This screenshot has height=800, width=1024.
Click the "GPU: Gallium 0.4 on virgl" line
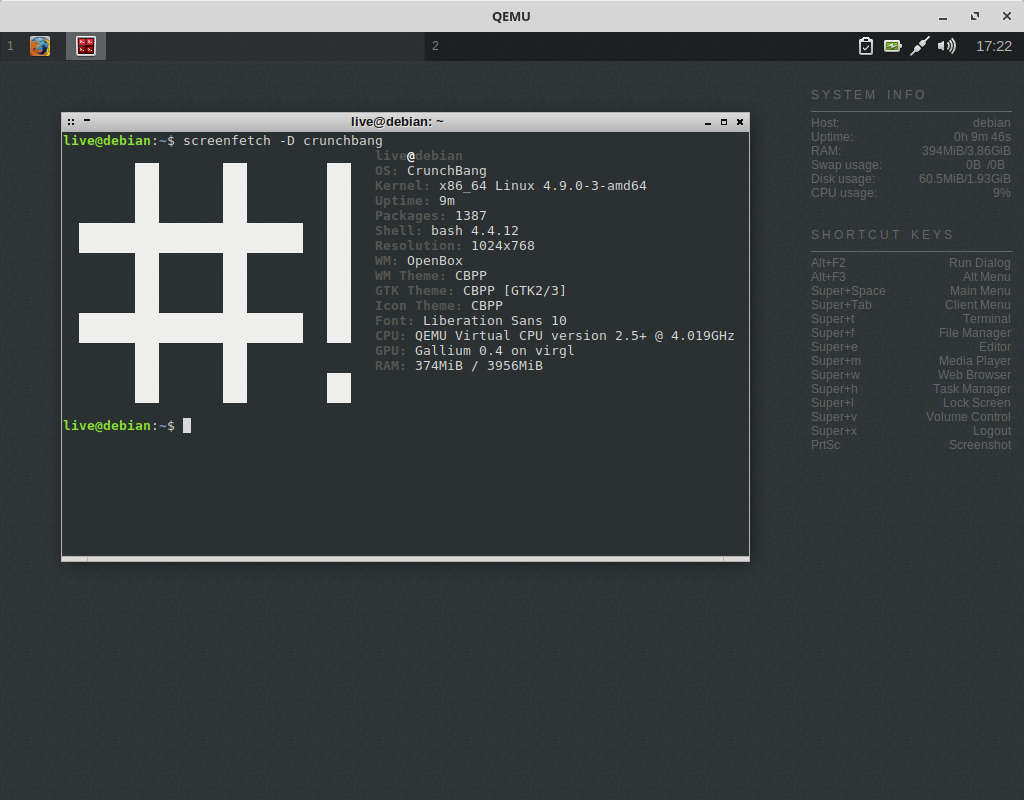point(475,351)
